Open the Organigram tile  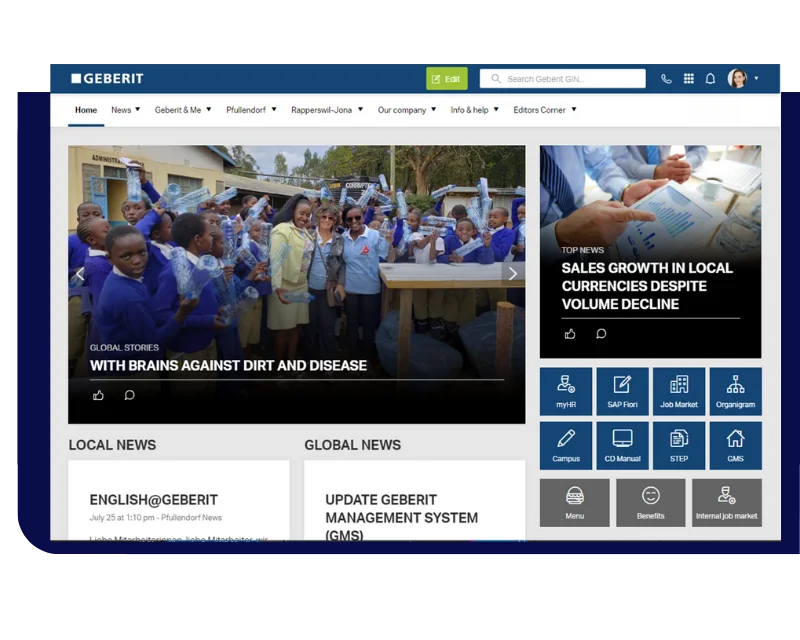[x=735, y=391]
